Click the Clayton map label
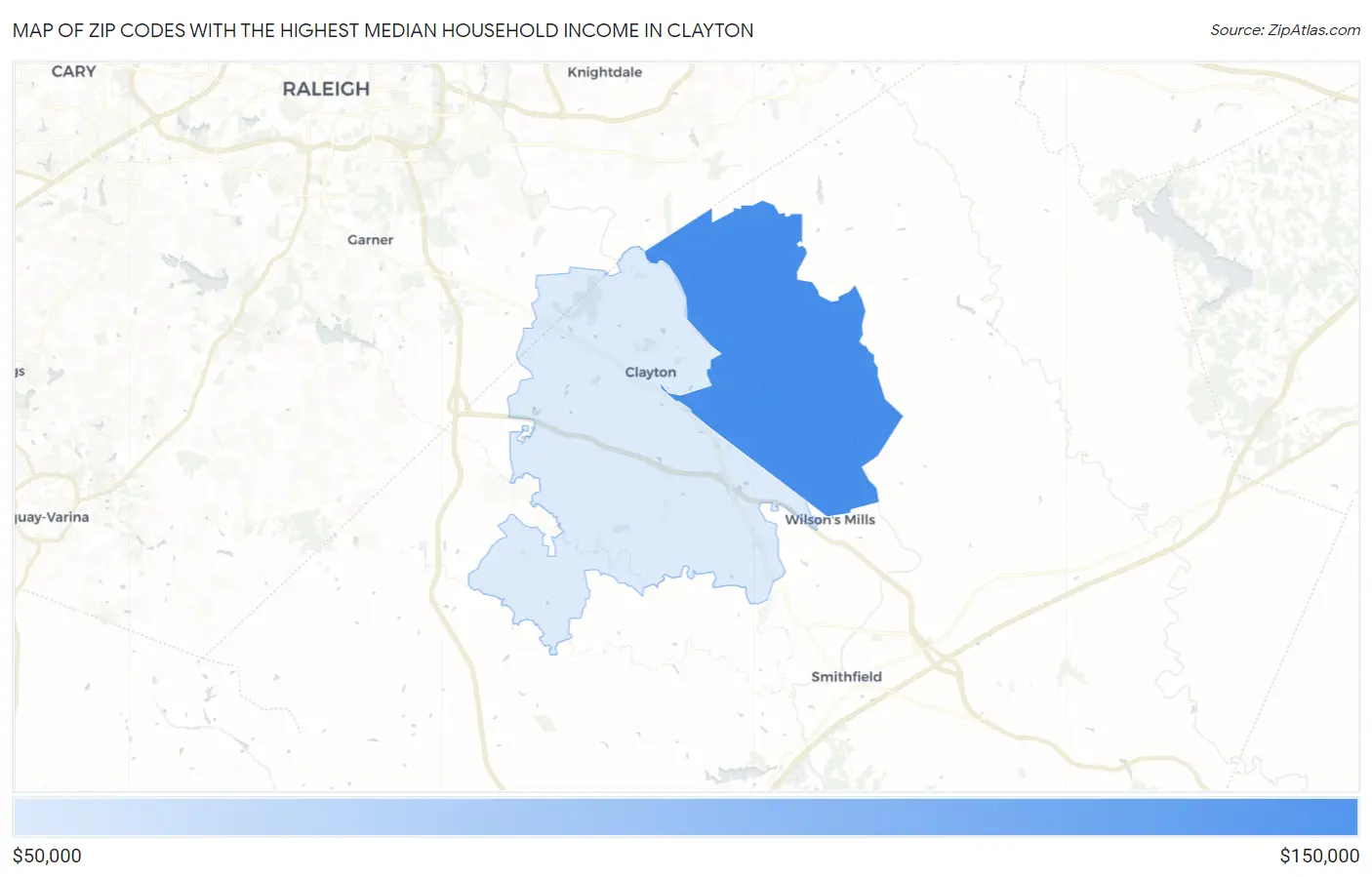The height and width of the screenshot is (877, 1372). coord(651,373)
